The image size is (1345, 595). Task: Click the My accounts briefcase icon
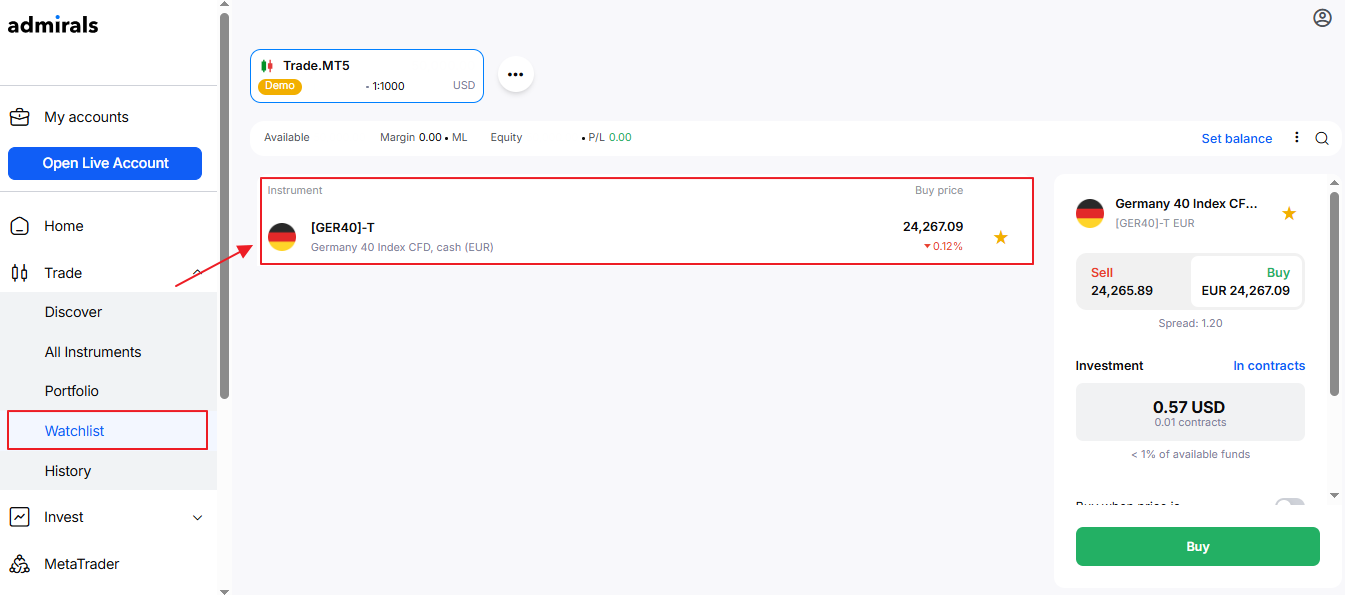pos(19,117)
